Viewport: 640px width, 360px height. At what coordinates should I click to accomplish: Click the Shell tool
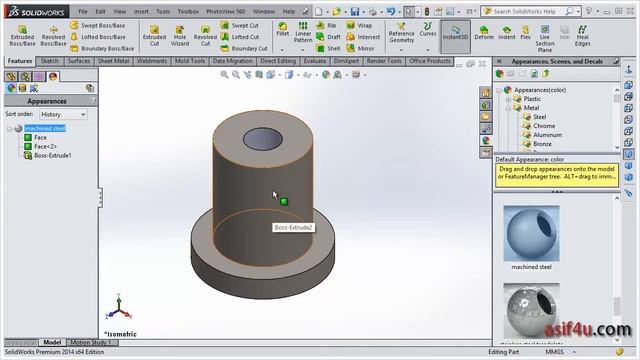point(328,48)
